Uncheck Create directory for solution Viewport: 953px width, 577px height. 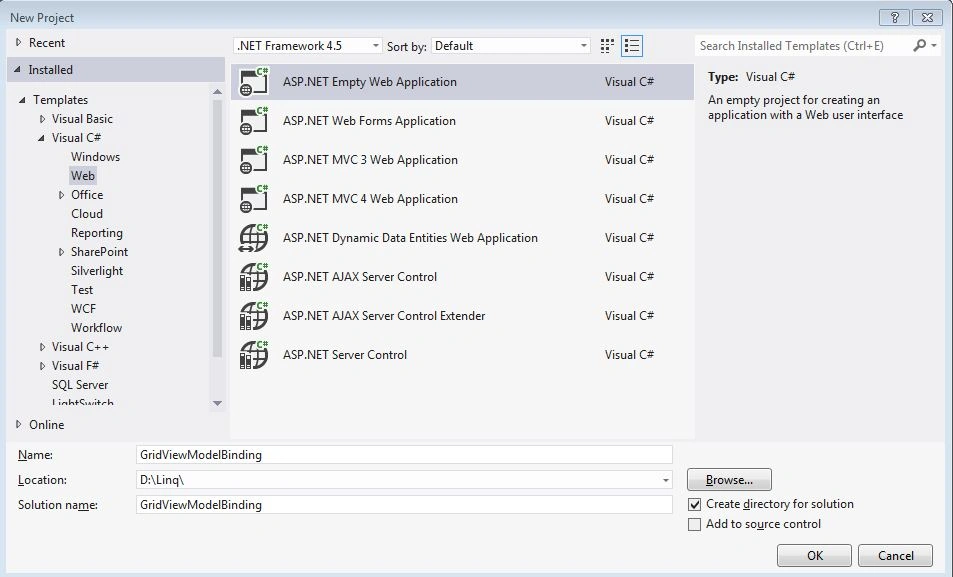(695, 504)
